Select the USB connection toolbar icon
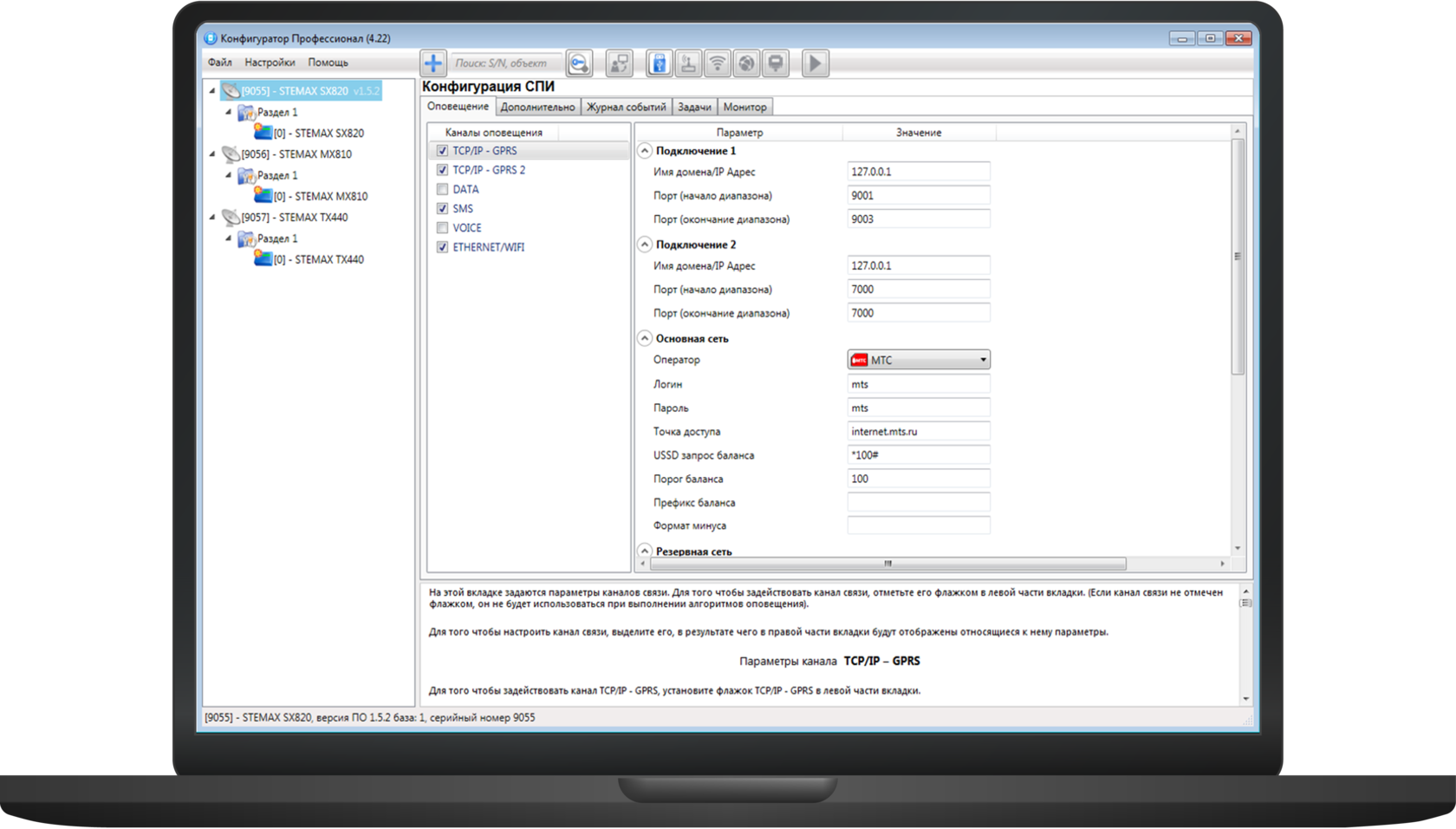Image resolution: width=1456 pixels, height=829 pixels. [659, 63]
